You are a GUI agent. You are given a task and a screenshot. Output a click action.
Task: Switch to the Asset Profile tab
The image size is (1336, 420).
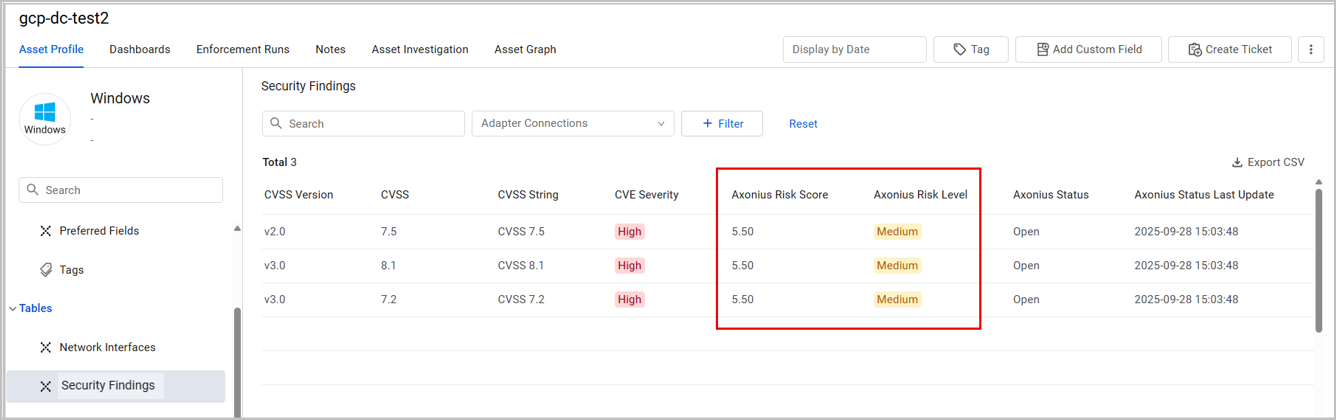51,49
